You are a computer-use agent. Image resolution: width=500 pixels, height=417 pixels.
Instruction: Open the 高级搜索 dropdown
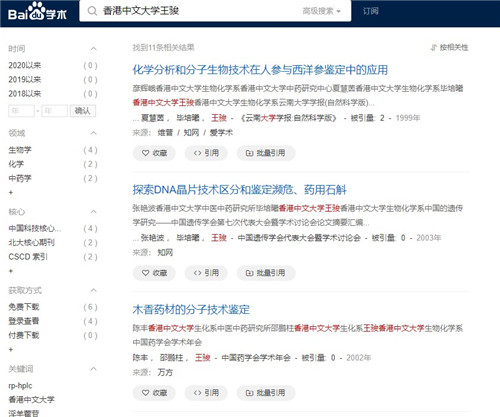click(321, 11)
